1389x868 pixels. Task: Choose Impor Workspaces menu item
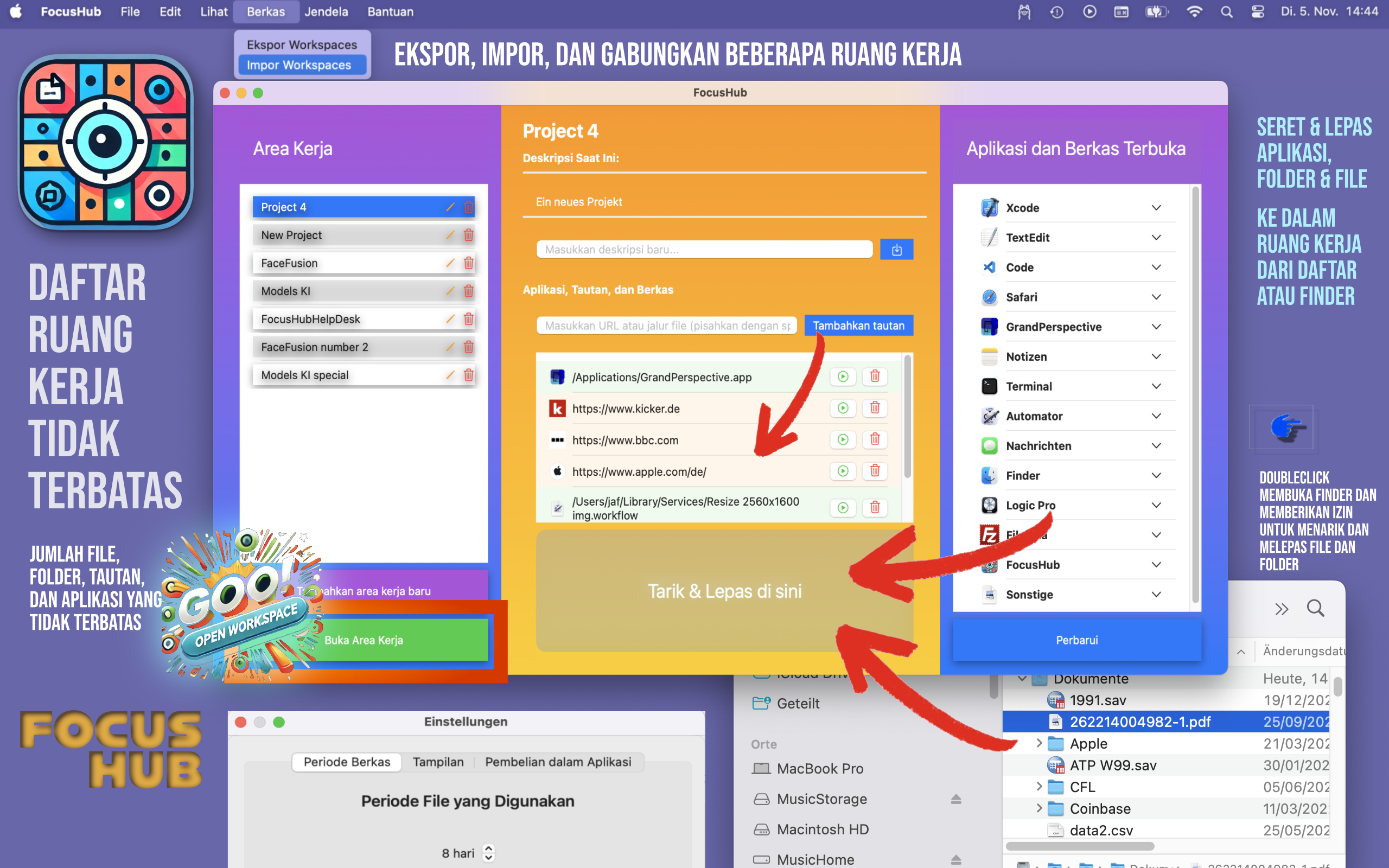(x=299, y=65)
